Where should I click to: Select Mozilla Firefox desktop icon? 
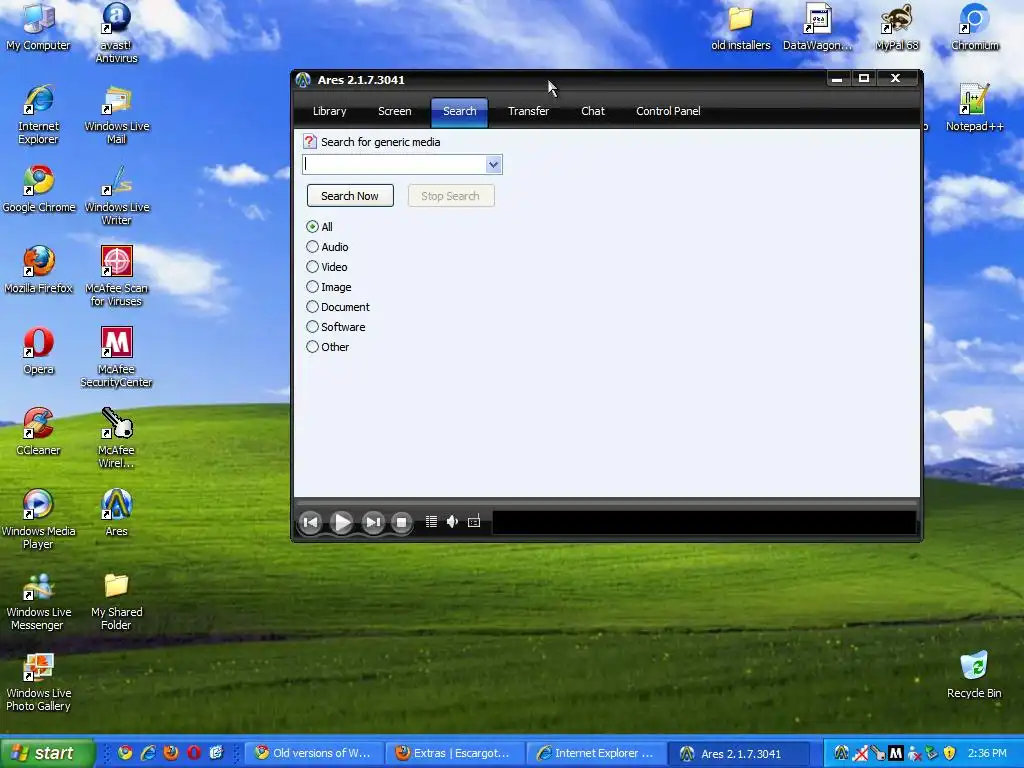point(38,270)
